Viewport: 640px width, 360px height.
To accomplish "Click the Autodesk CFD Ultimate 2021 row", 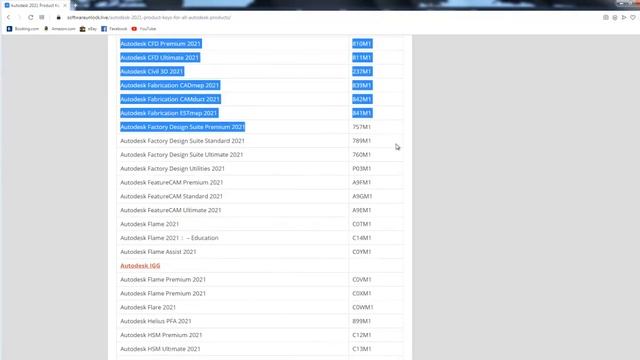I will tap(260, 58).
